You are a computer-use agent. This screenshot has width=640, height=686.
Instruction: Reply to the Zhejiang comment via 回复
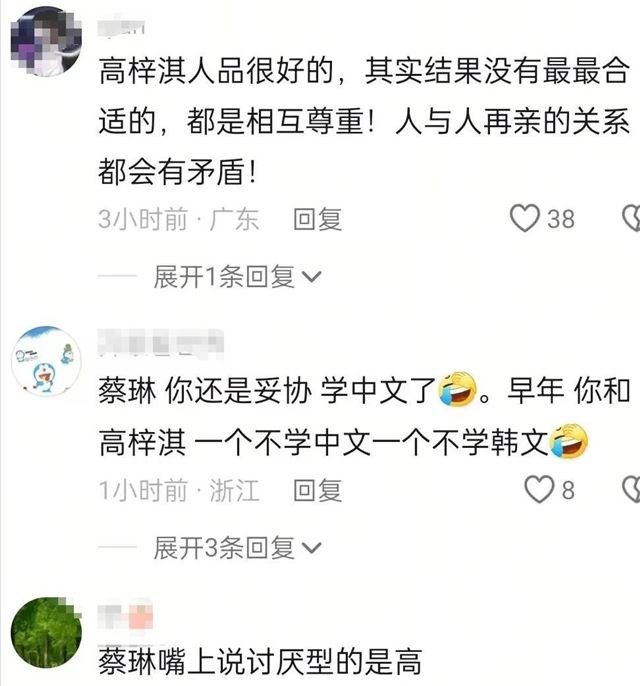(x=317, y=490)
